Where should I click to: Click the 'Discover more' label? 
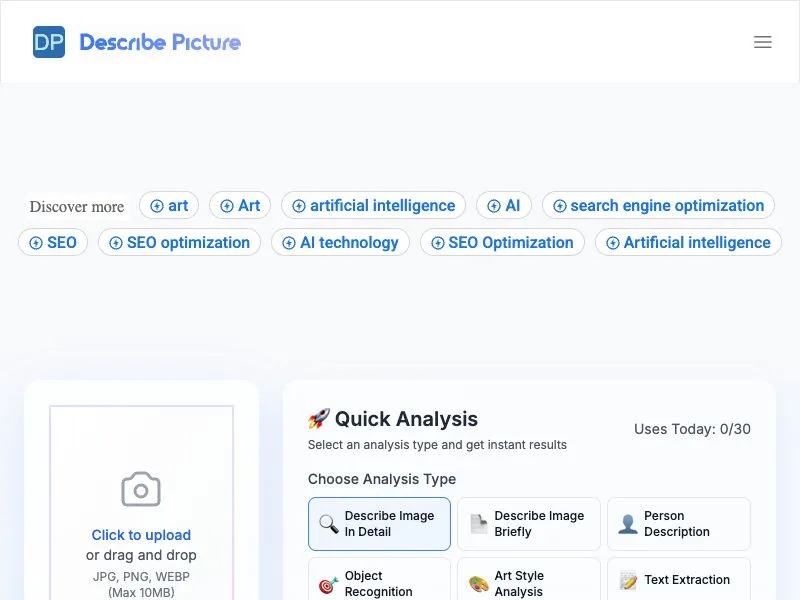click(x=77, y=207)
